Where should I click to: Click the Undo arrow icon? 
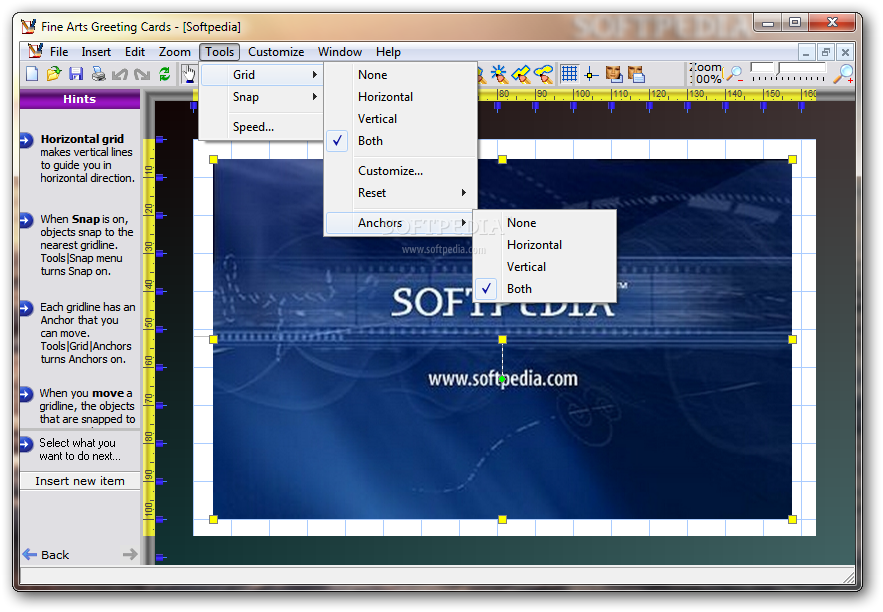[119, 74]
